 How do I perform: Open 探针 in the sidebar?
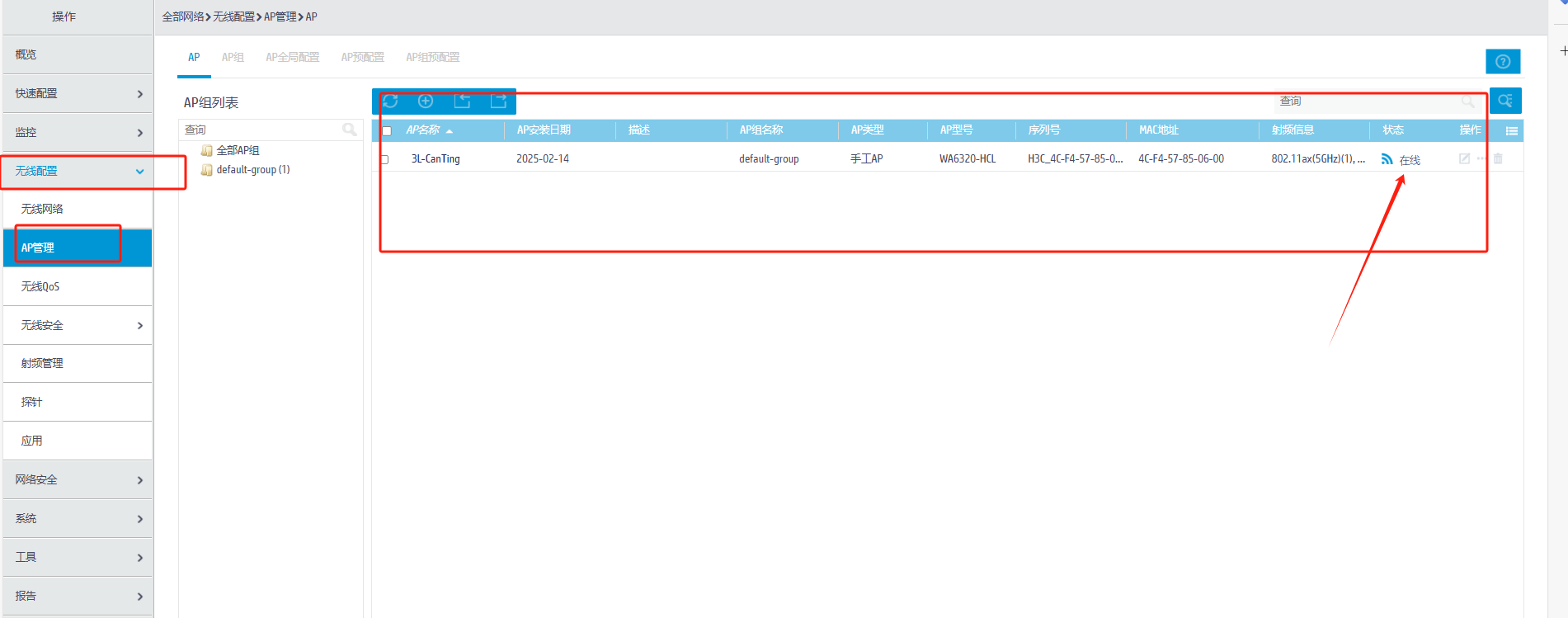(x=78, y=402)
